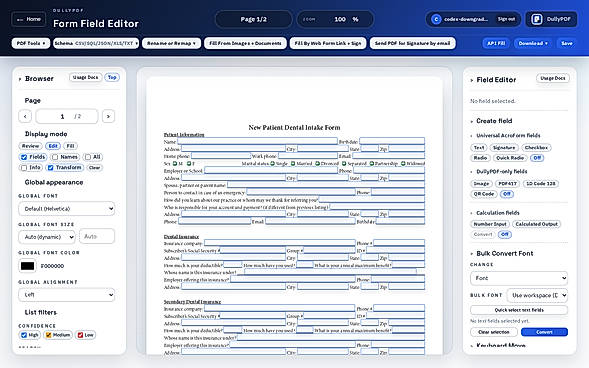Screen dimensions: 589x368
Task: Go to previous page arrow
Action: pos(25,116)
